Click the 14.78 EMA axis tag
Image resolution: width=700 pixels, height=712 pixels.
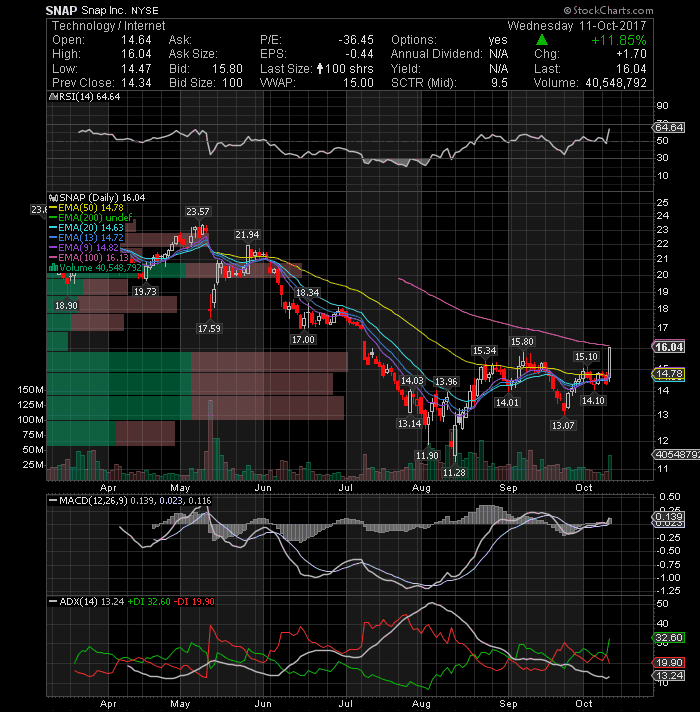point(668,374)
